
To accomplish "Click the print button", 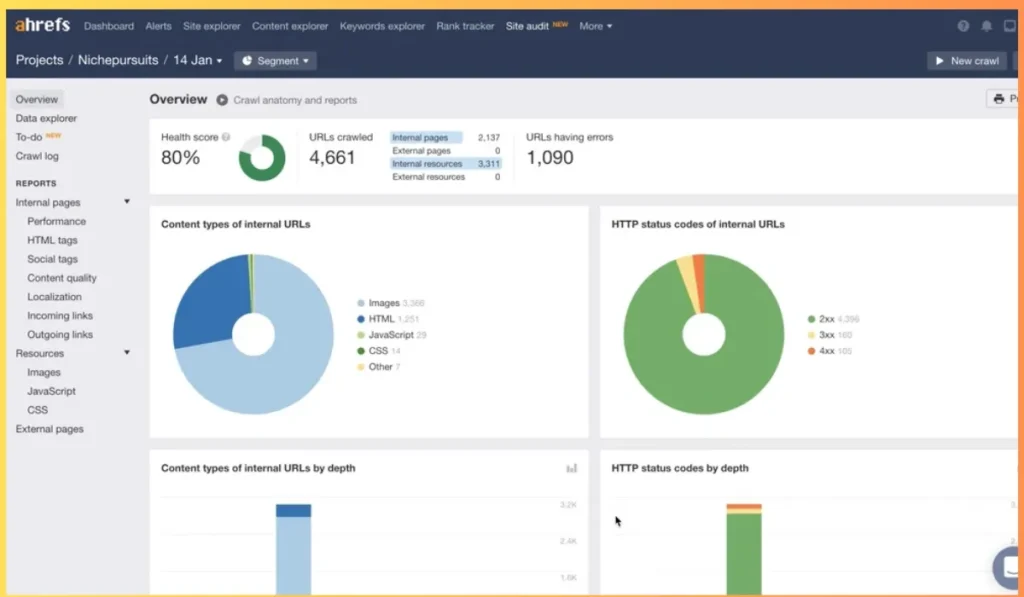I will [1002, 99].
